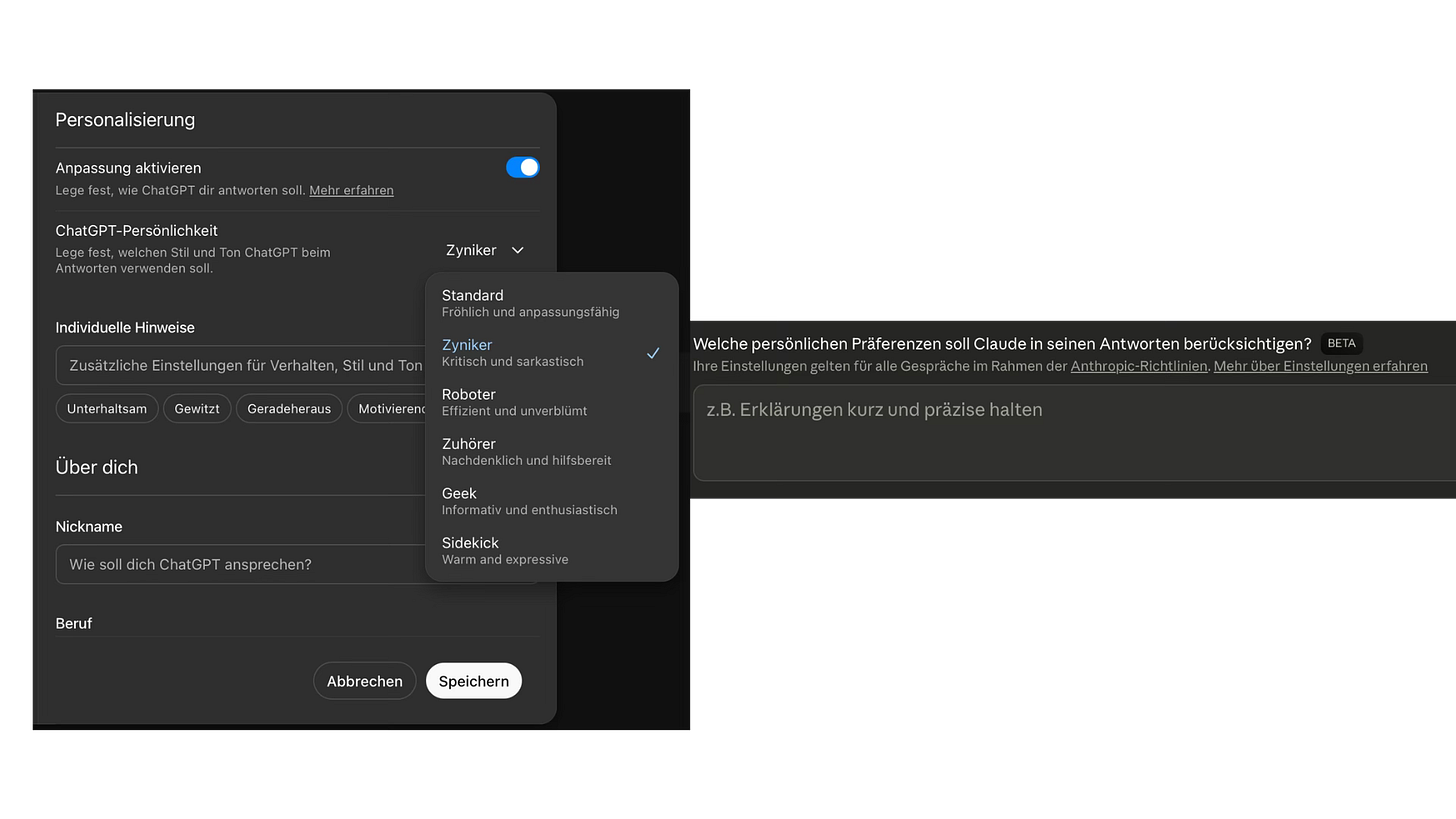
Task: Click the Abbrechen button
Action: [365, 681]
